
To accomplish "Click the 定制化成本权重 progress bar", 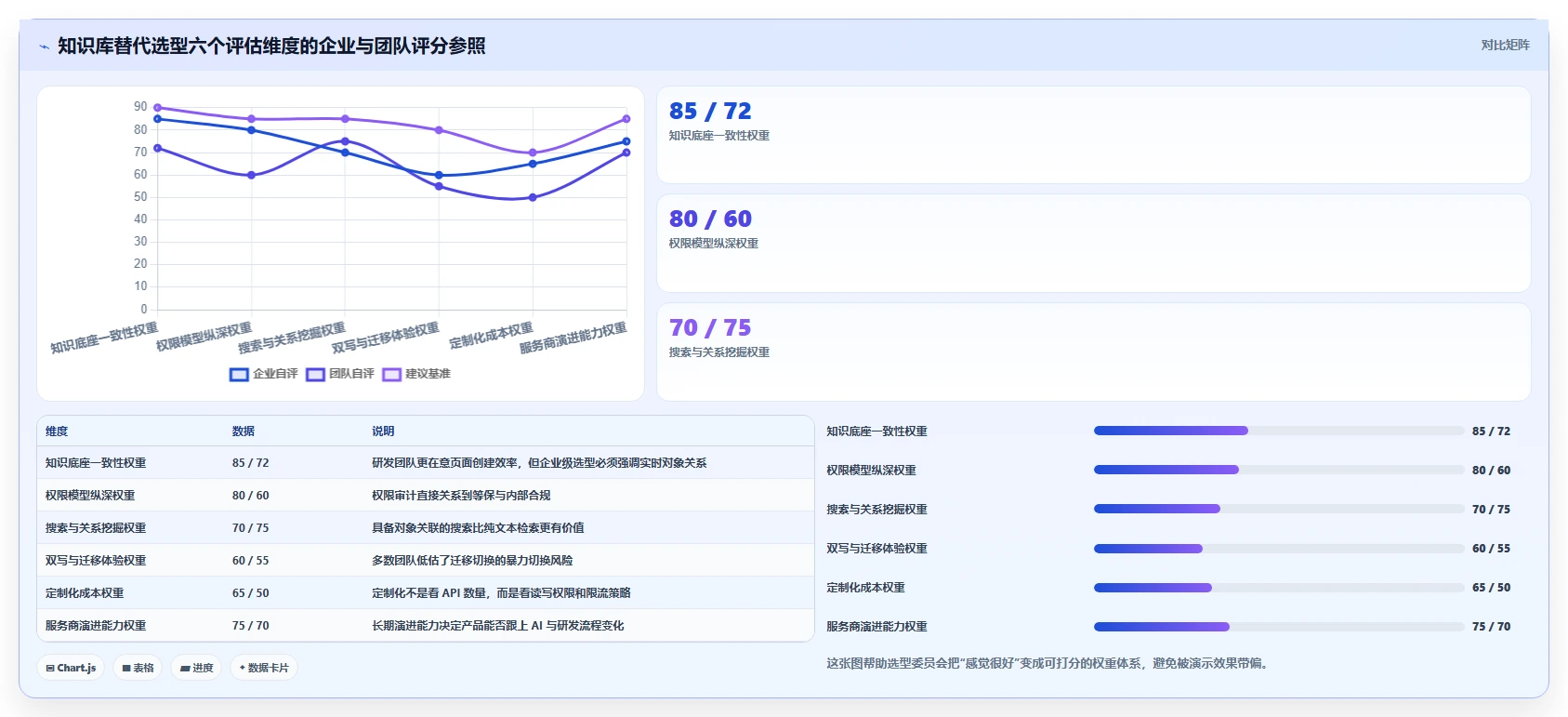I will (1278, 587).
